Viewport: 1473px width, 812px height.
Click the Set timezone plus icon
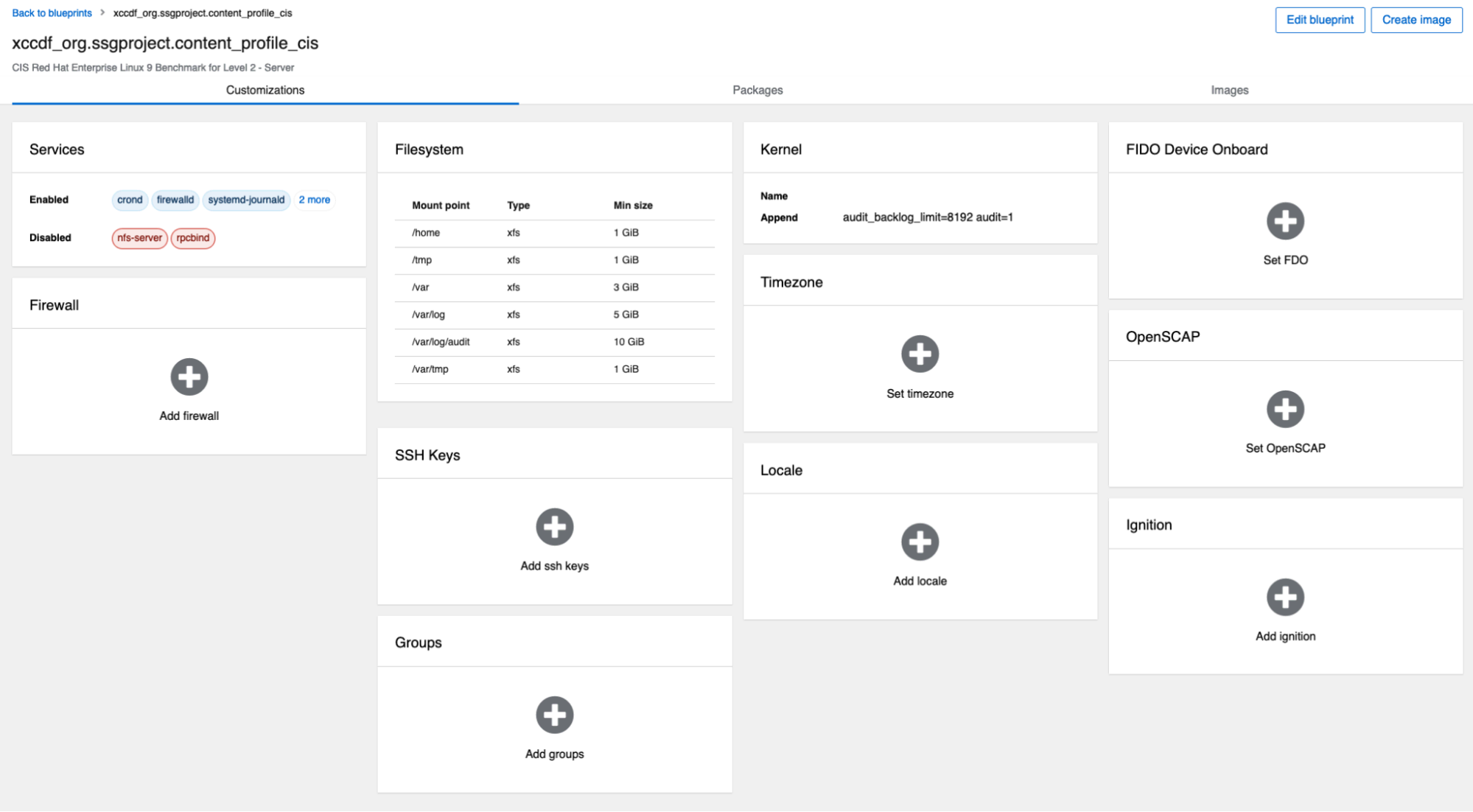point(920,354)
